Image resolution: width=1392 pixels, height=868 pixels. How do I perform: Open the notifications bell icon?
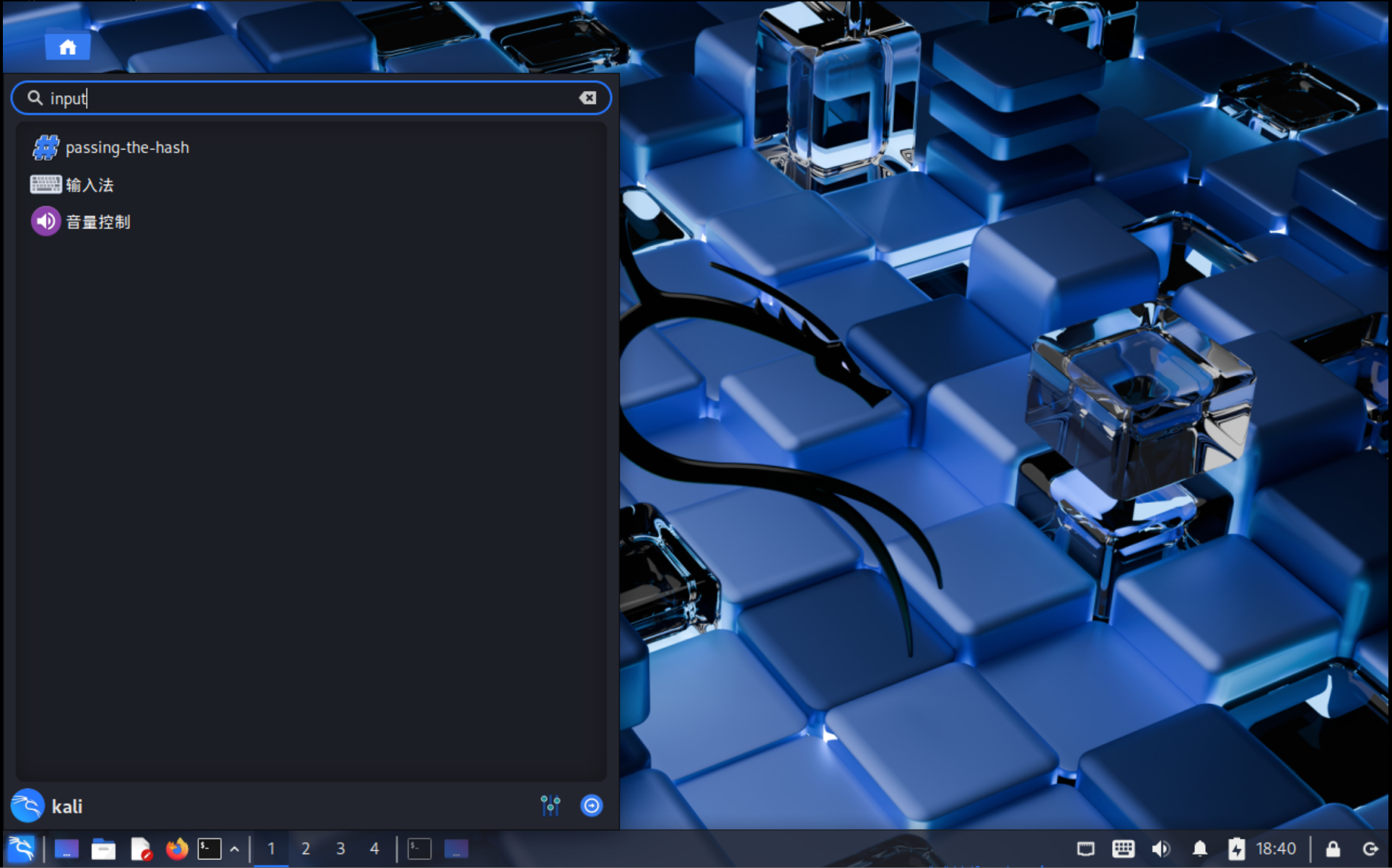click(1199, 849)
